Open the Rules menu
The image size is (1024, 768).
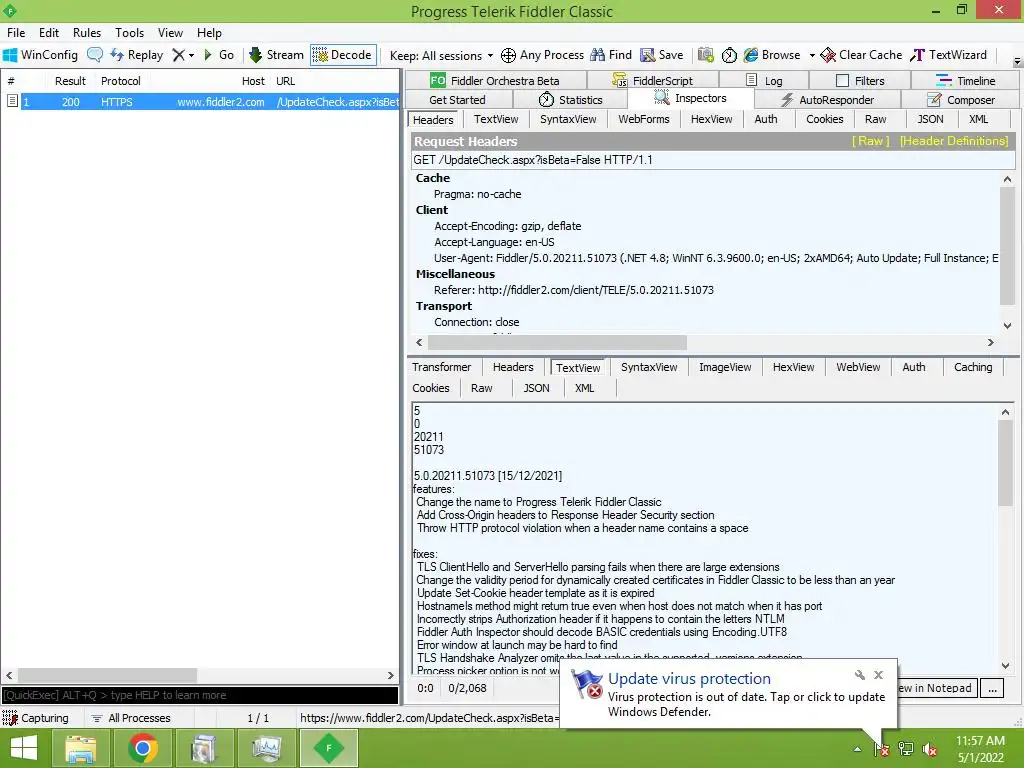click(87, 33)
